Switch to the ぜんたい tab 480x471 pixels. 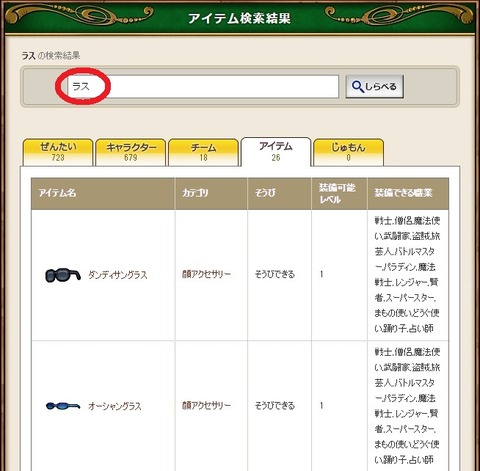point(58,152)
